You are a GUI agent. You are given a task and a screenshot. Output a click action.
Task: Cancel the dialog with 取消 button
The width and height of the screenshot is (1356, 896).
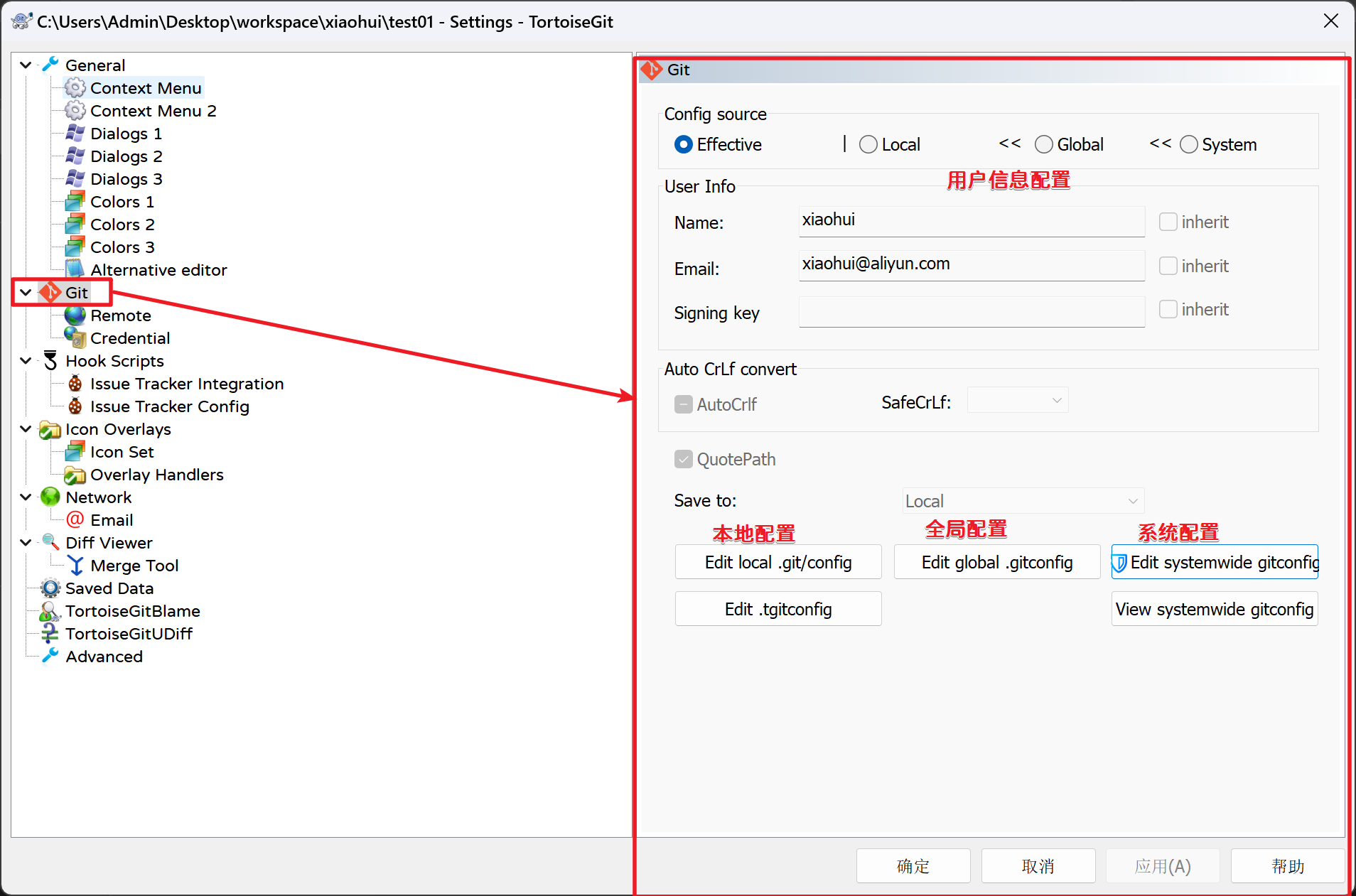[1038, 865]
